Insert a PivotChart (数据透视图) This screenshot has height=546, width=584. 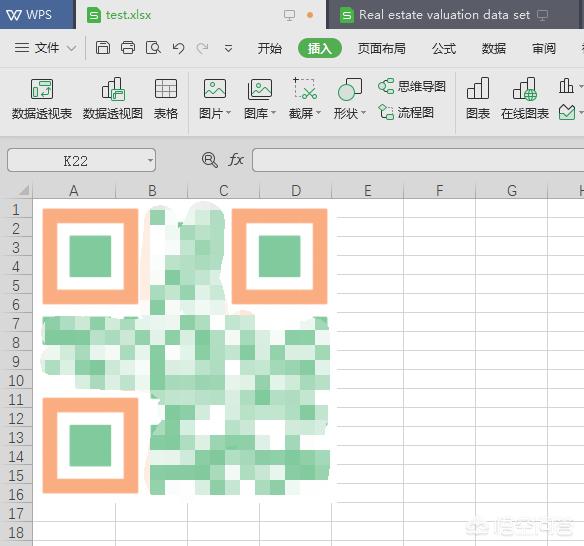[112, 99]
